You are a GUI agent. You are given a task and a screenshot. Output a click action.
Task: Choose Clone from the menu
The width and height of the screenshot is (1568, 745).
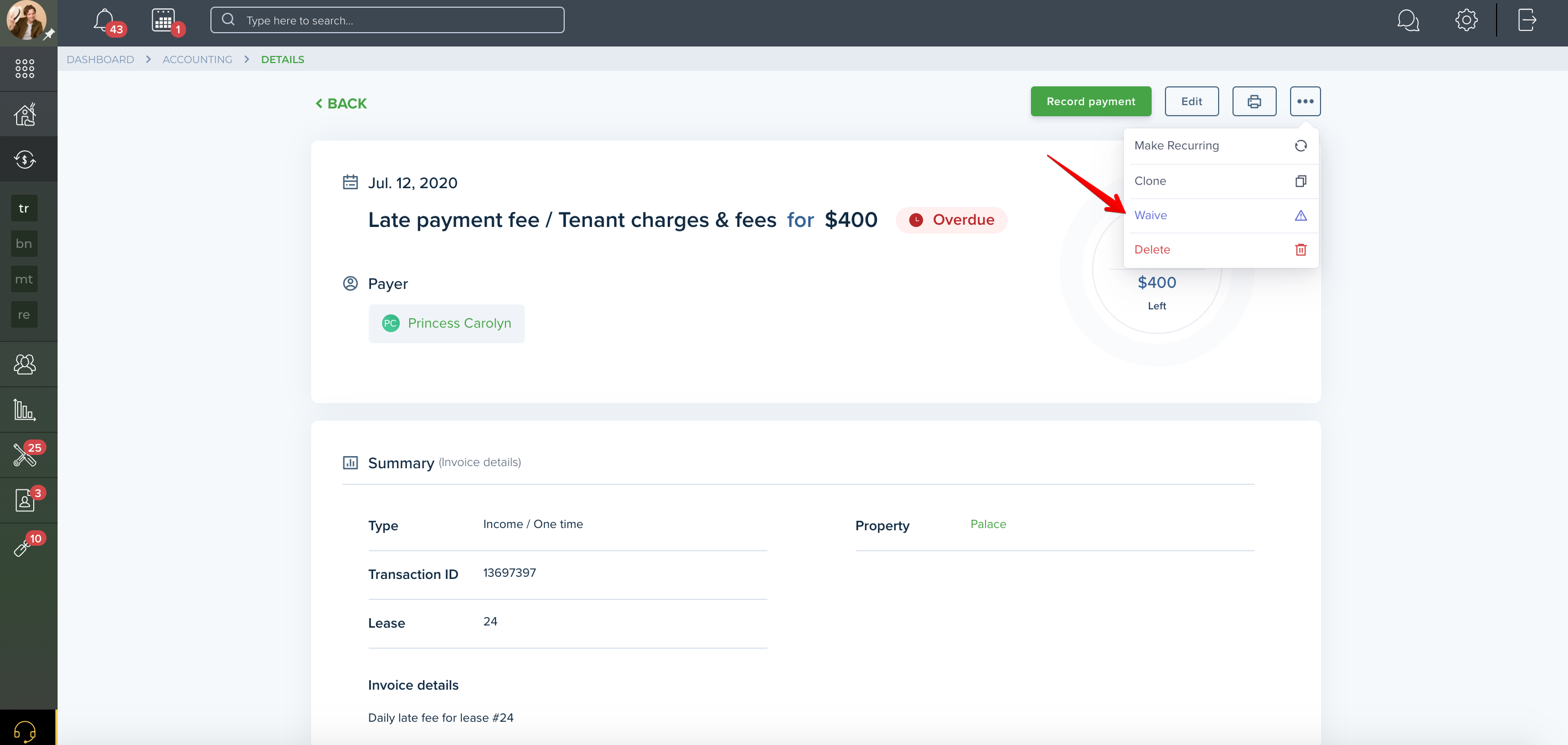(1220, 181)
